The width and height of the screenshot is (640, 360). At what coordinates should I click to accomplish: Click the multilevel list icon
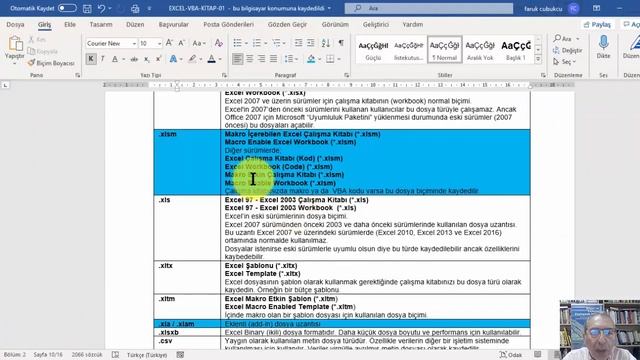(x=276, y=43)
